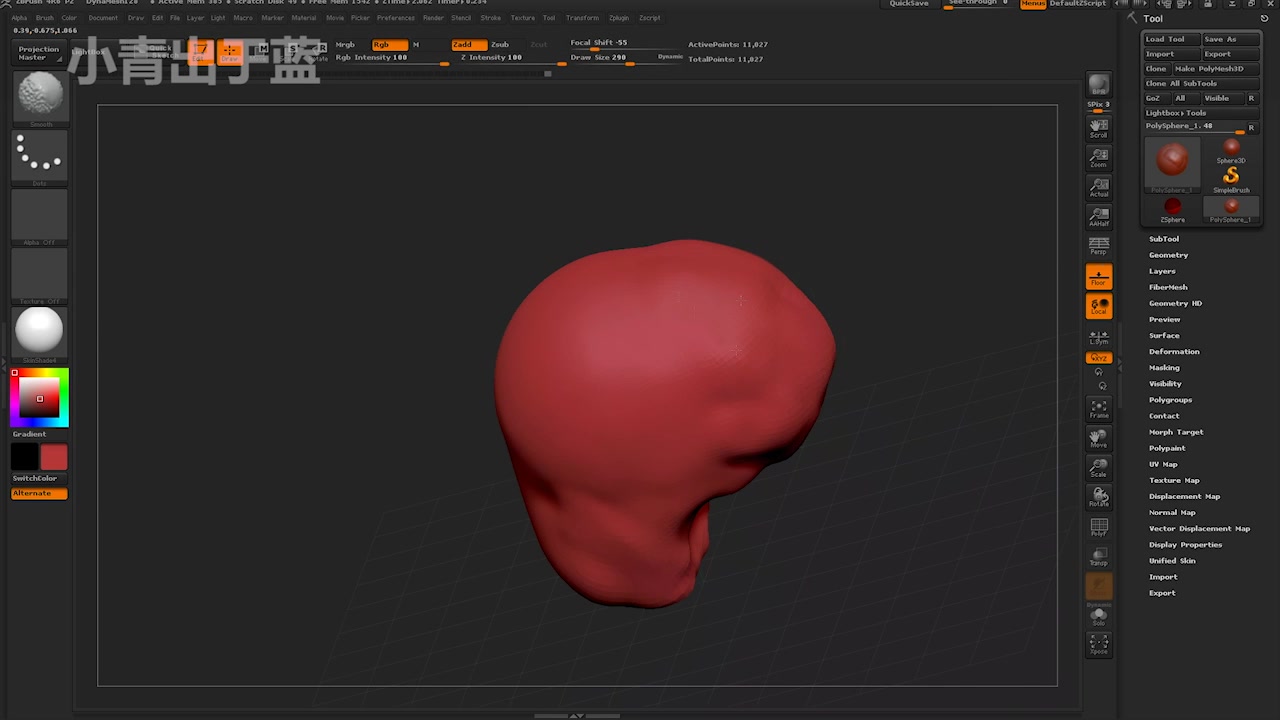Expand the Polygroups section

pos(1170,400)
